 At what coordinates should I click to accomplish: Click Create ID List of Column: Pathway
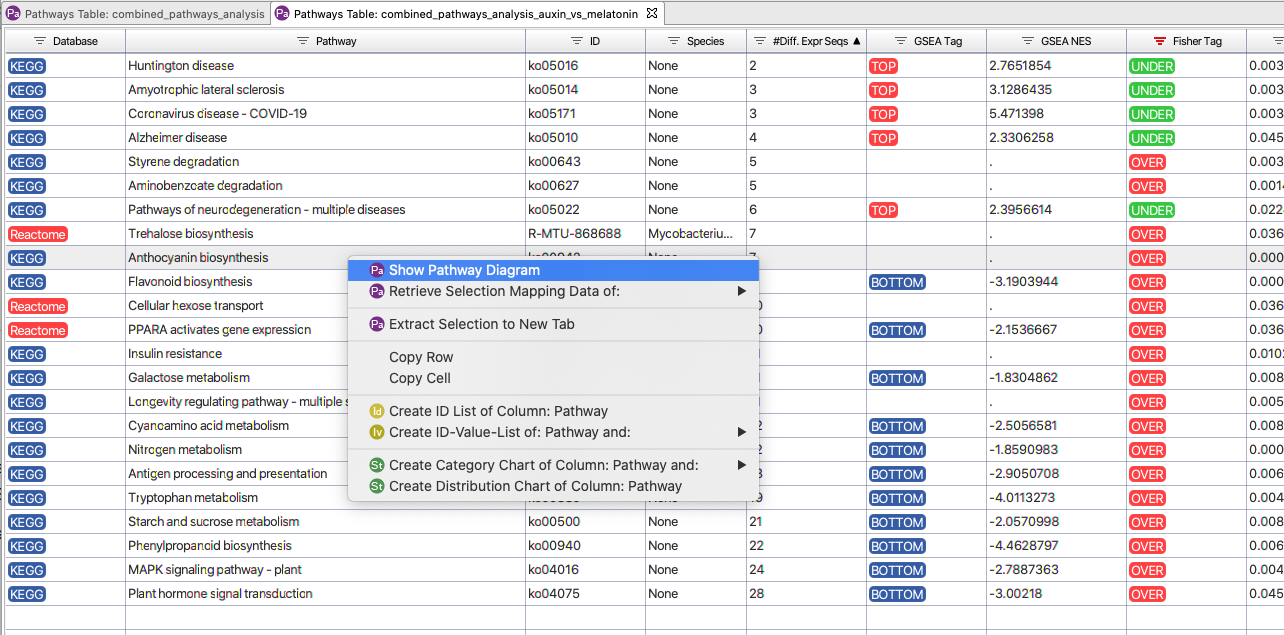click(498, 411)
